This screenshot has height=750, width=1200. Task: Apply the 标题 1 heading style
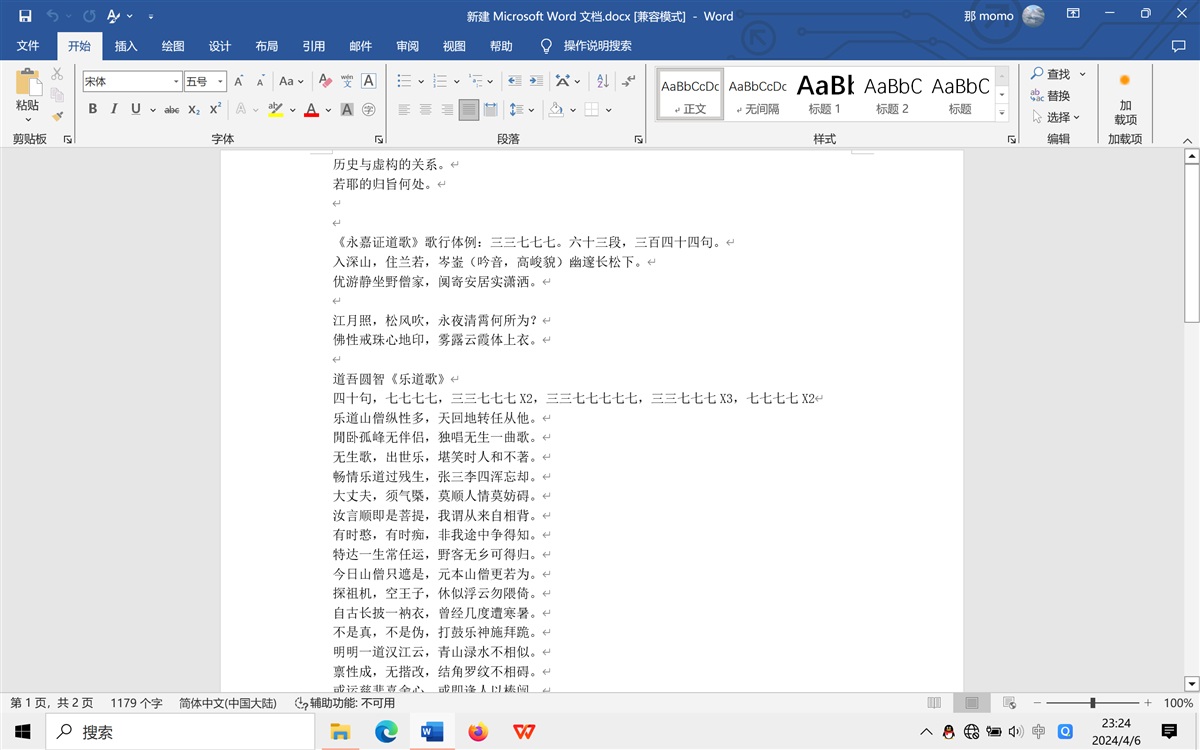(x=825, y=93)
